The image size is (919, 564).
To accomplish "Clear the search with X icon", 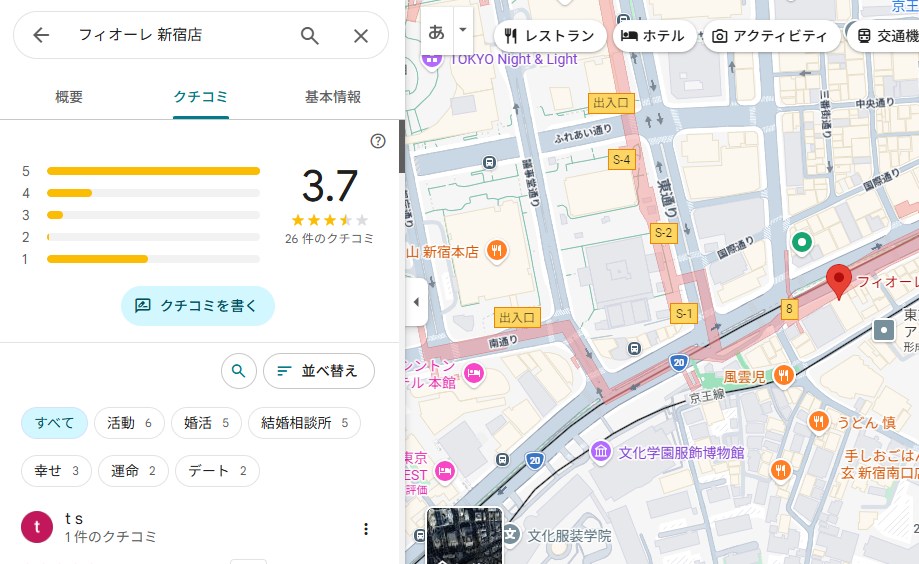I will (361, 36).
